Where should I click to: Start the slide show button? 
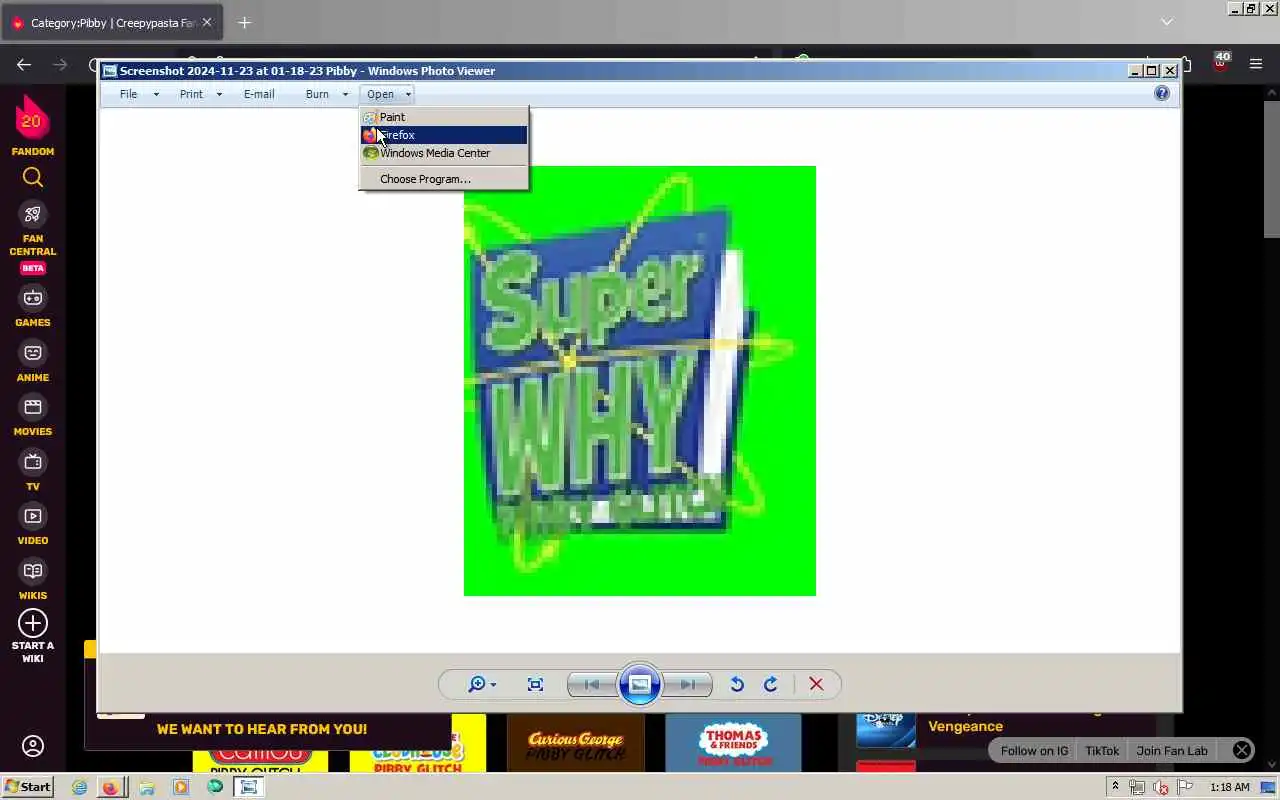(640, 685)
